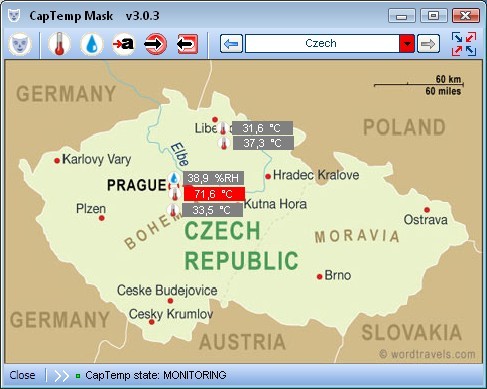This screenshot has height=389, width=487.
Task: Click the CapTemp state: MONITORING text
Action: (x=156, y=375)
